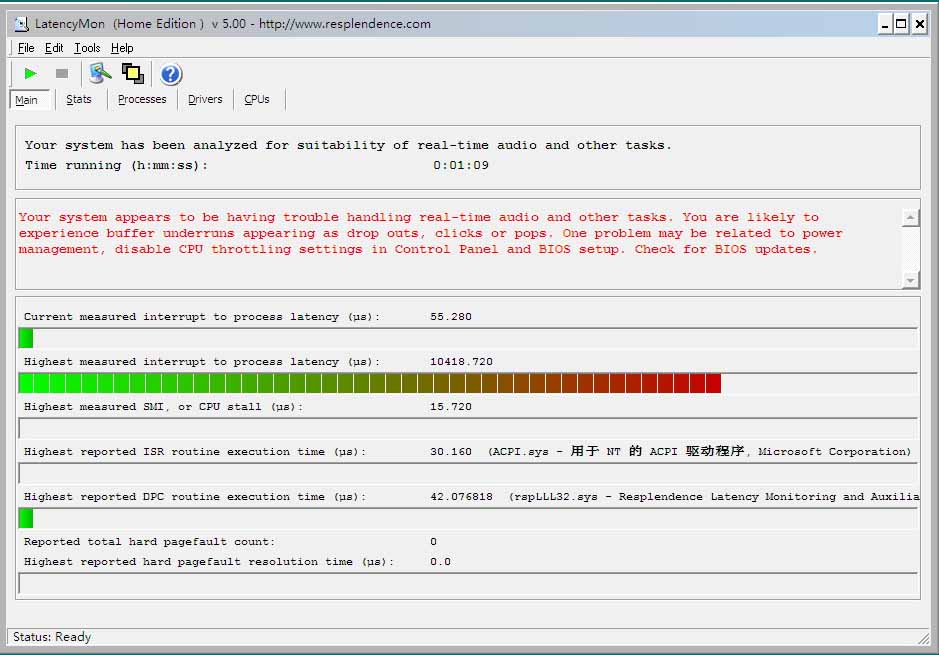
Task: Click the empty SMI or CPU stall bar
Action: pos(468,429)
